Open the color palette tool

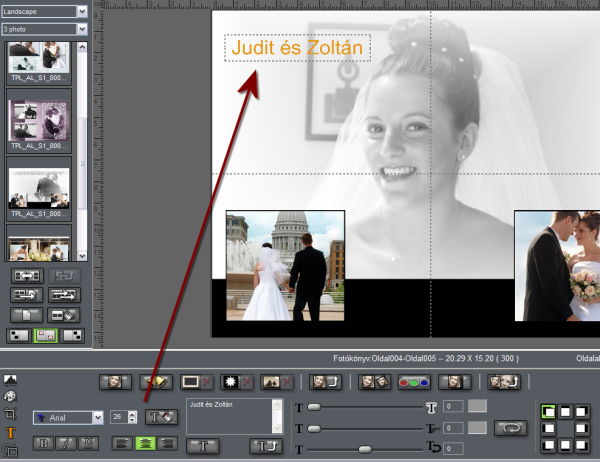10,396
